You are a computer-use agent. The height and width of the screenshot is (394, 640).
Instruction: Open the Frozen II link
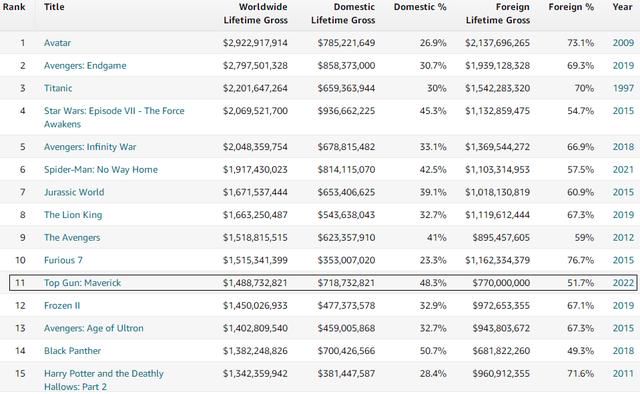62,306
